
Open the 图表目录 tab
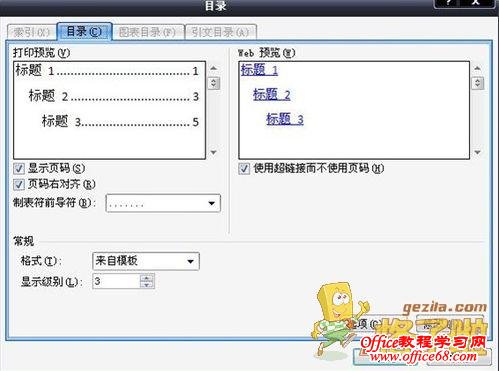148,32
